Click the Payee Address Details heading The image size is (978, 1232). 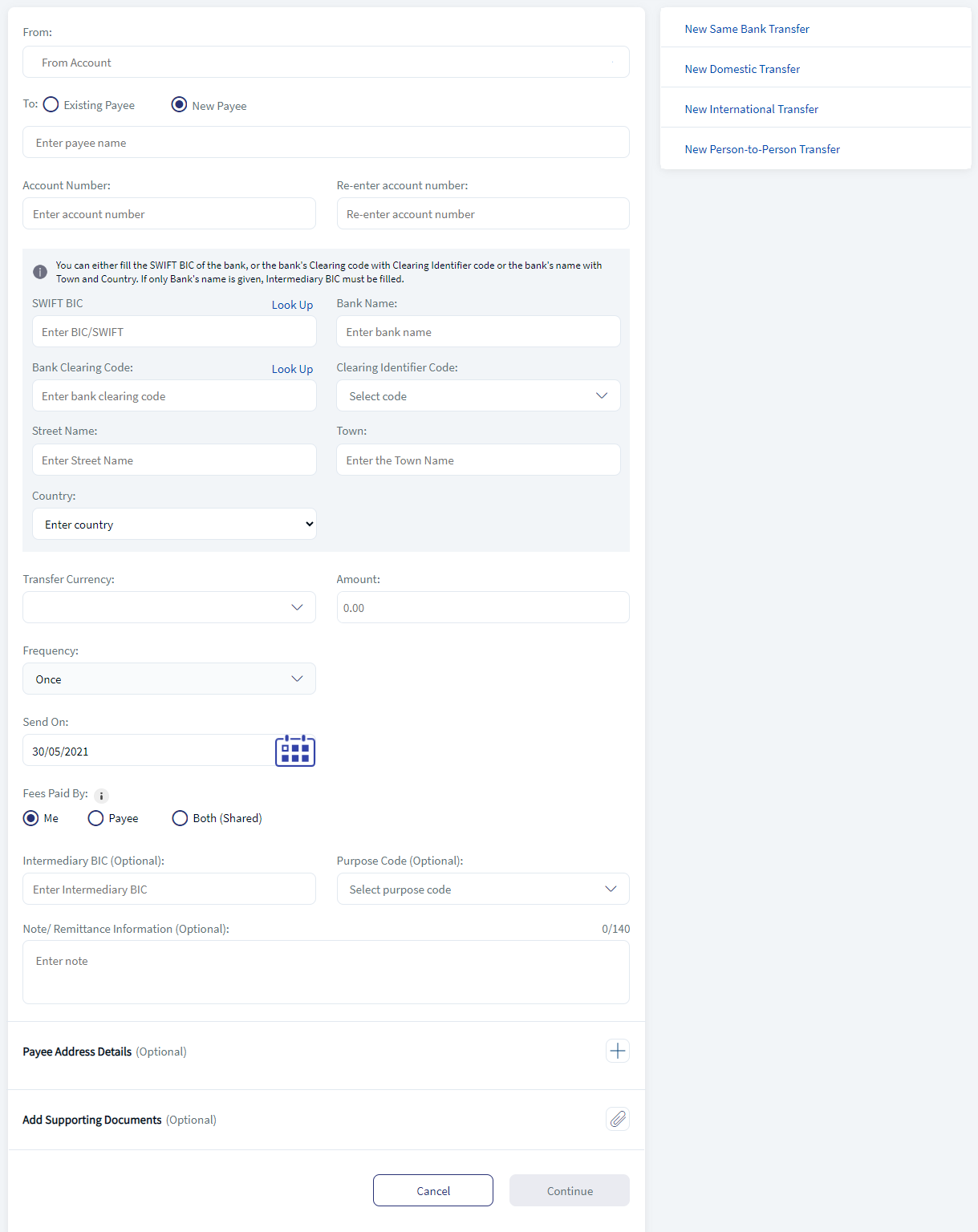pos(77,1052)
